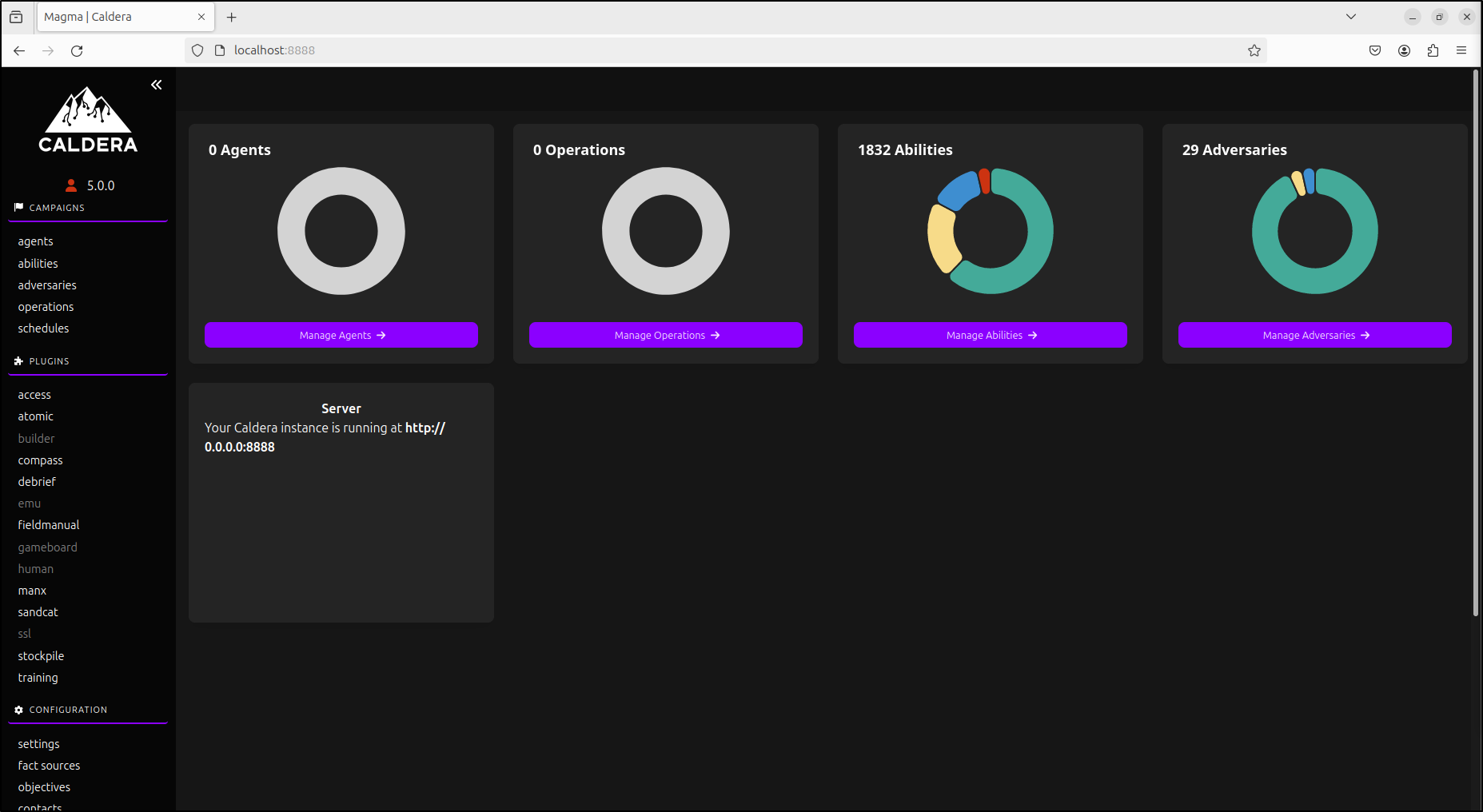Click the red user profile icon

pos(71,185)
